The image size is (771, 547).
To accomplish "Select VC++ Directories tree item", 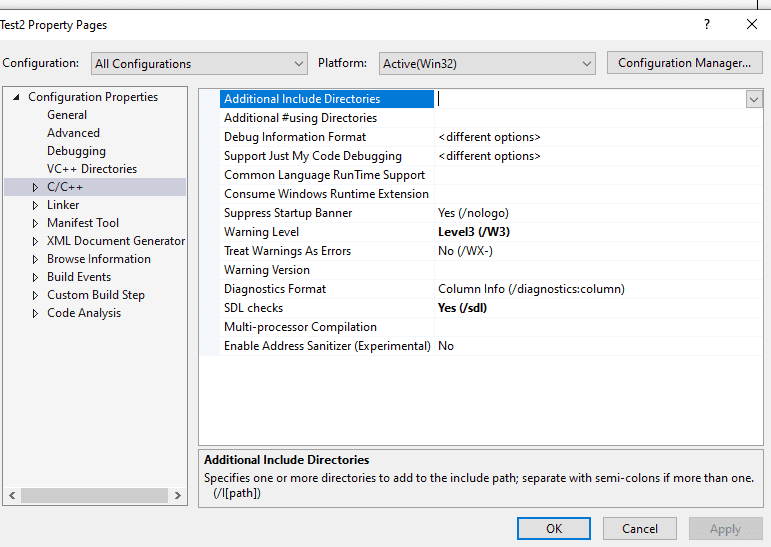I will pos(92,169).
